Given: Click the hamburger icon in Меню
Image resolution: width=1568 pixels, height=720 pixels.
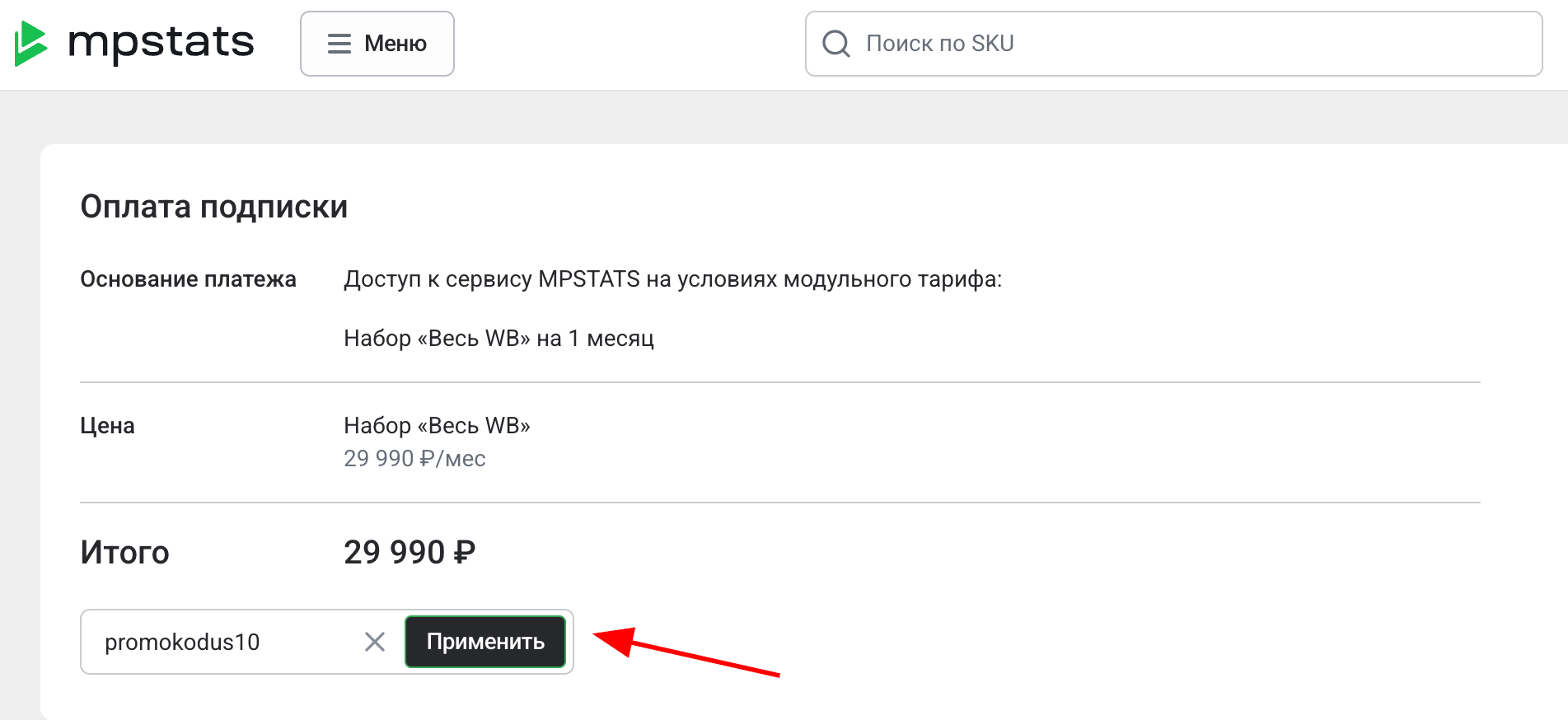Looking at the screenshot, I should point(339,44).
